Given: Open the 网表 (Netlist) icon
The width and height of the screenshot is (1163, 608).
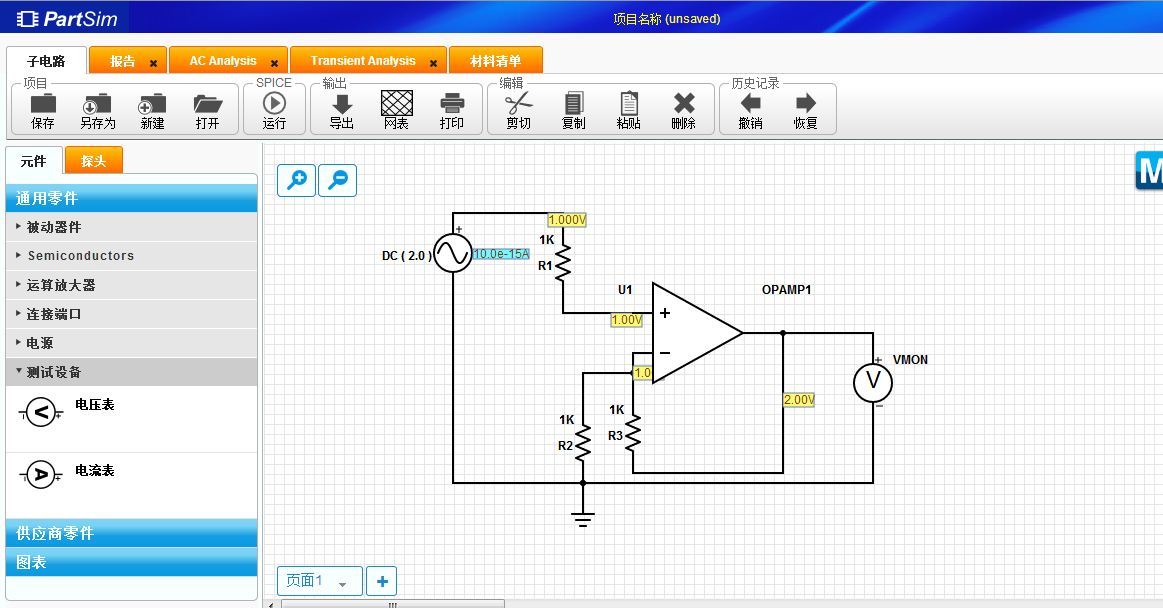Looking at the screenshot, I should tap(397, 103).
